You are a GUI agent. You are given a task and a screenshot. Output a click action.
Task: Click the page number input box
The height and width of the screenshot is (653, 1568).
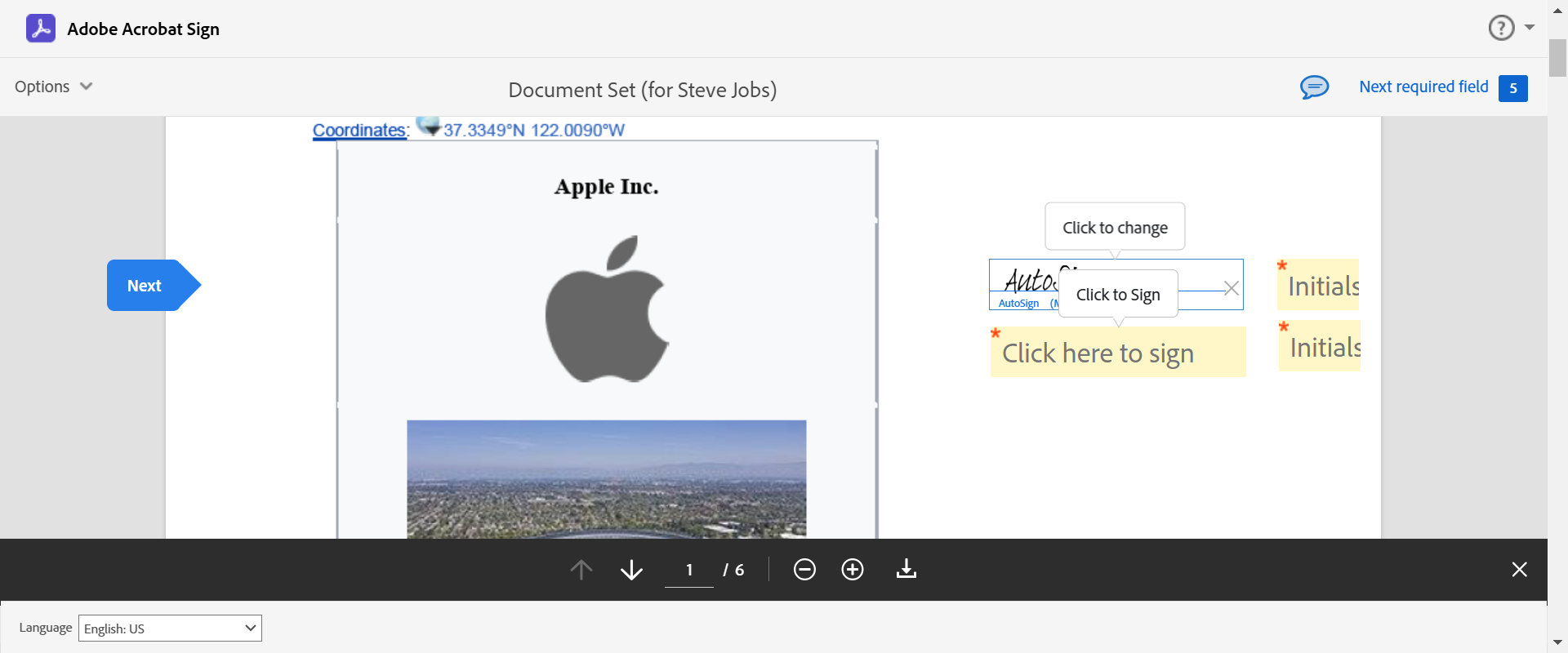[x=689, y=570]
